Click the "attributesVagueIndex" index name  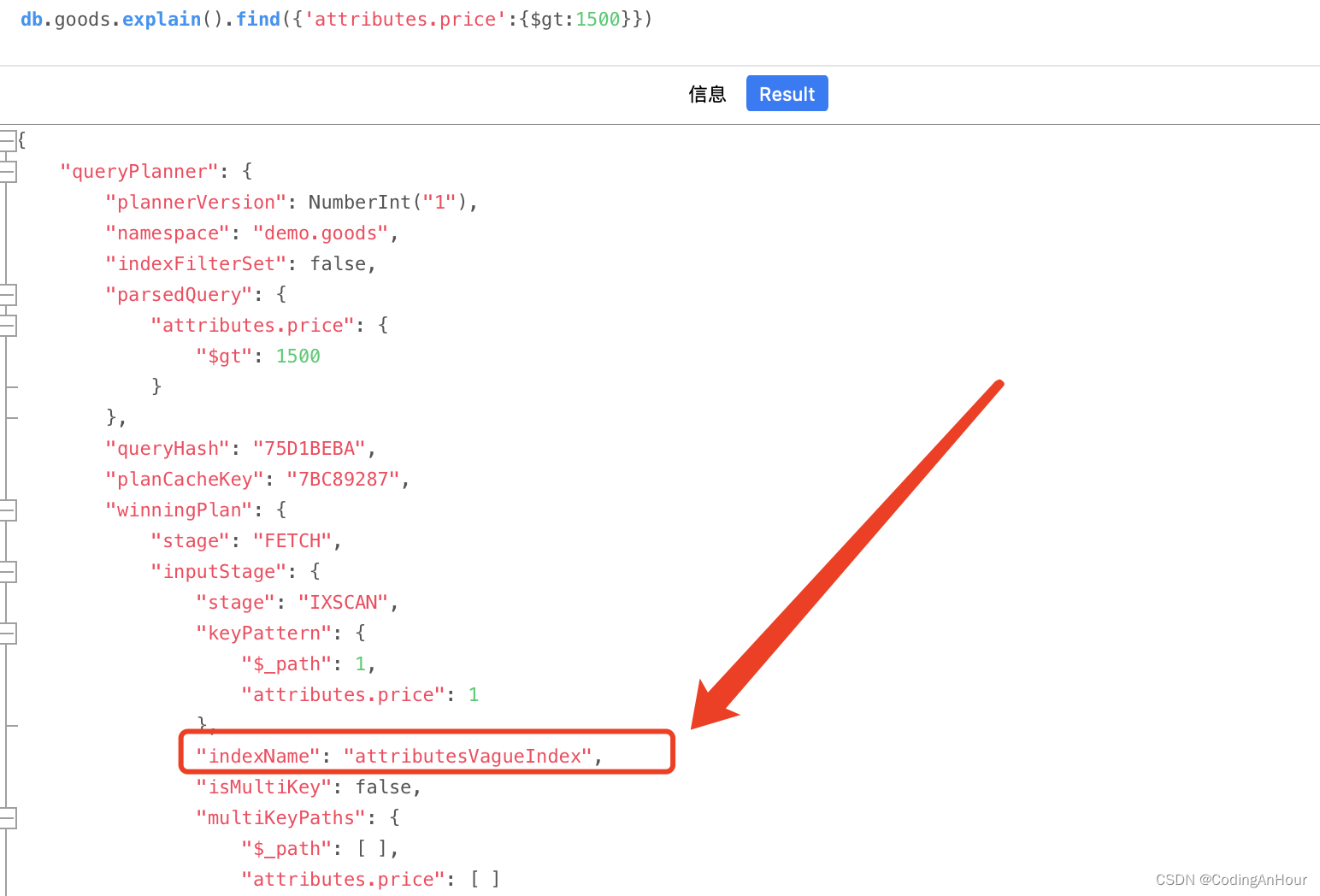coord(468,757)
